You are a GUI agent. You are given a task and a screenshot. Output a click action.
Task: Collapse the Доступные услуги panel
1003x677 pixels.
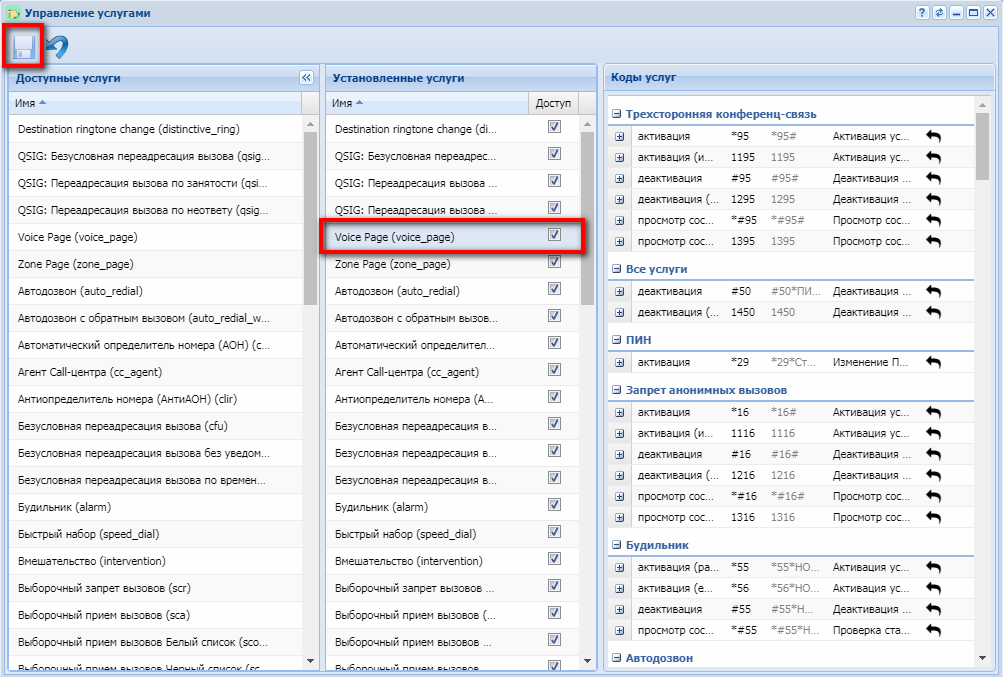click(306, 78)
